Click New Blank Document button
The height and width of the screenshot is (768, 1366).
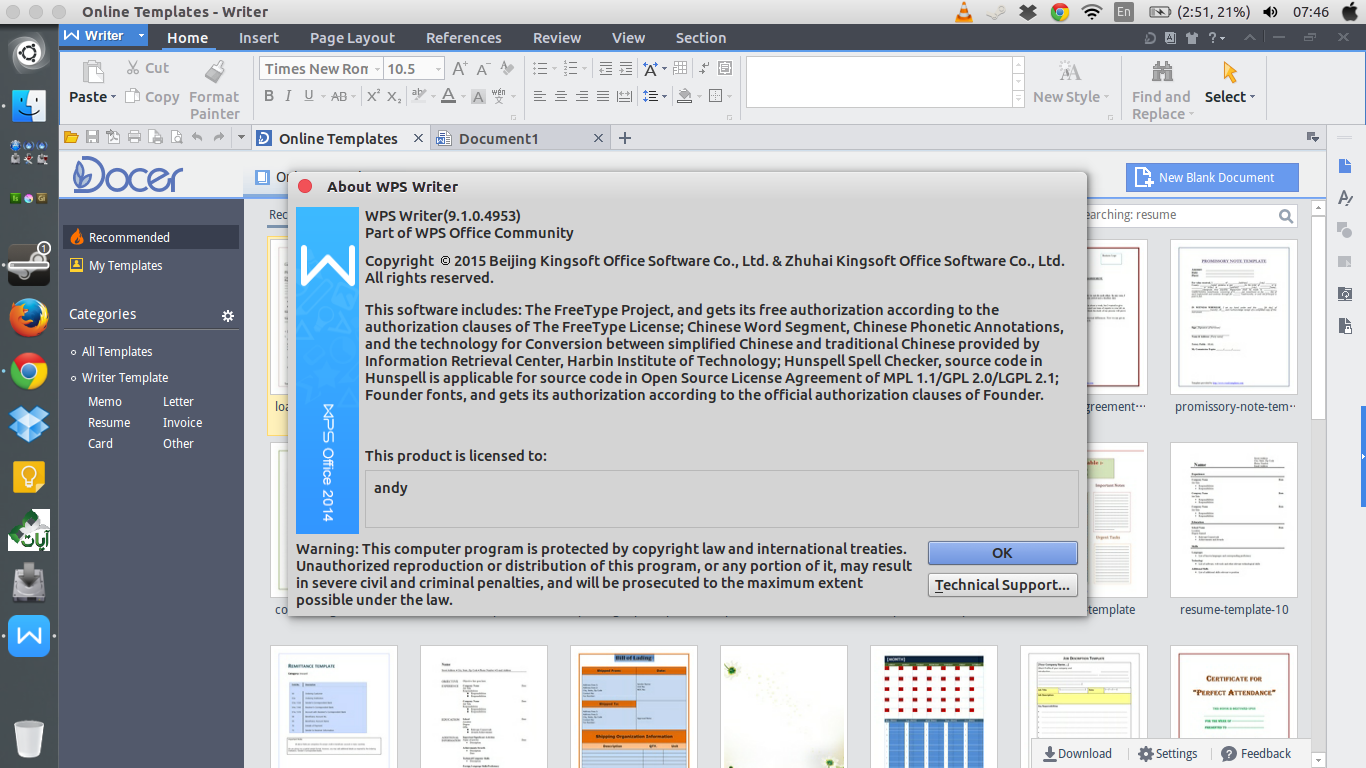pyautogui.click(x=1212, y=177)
